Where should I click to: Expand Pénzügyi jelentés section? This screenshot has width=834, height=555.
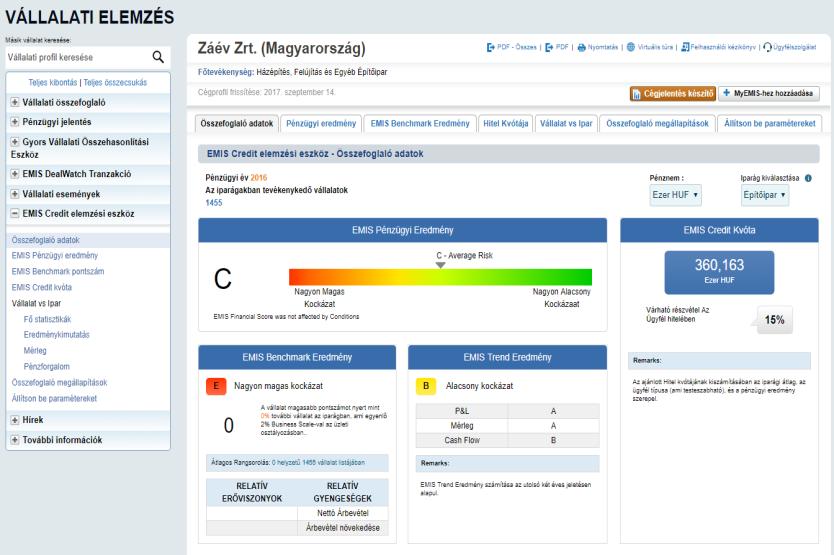coord(15,122)
